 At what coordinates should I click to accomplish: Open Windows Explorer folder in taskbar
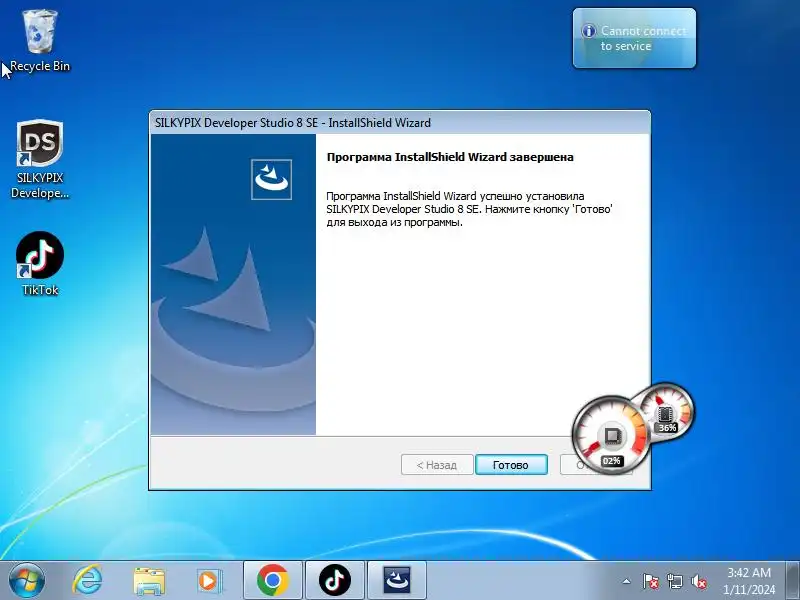pos(148,581)
